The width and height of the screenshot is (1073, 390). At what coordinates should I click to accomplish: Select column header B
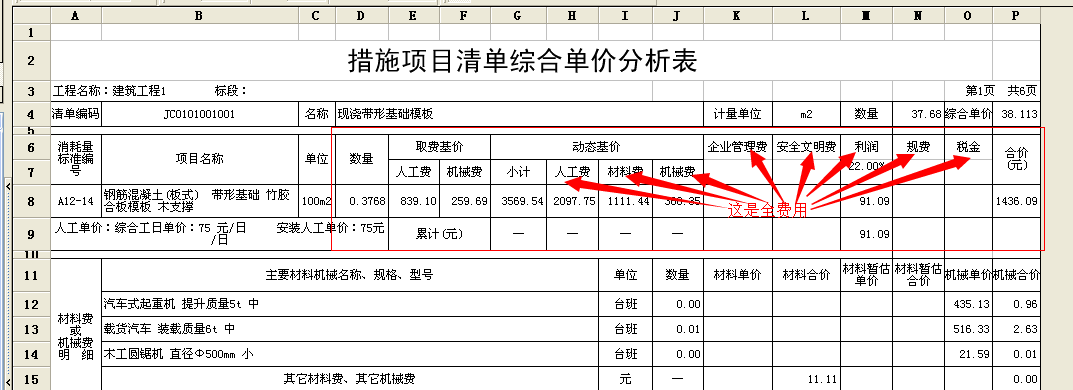coord(200,16)
